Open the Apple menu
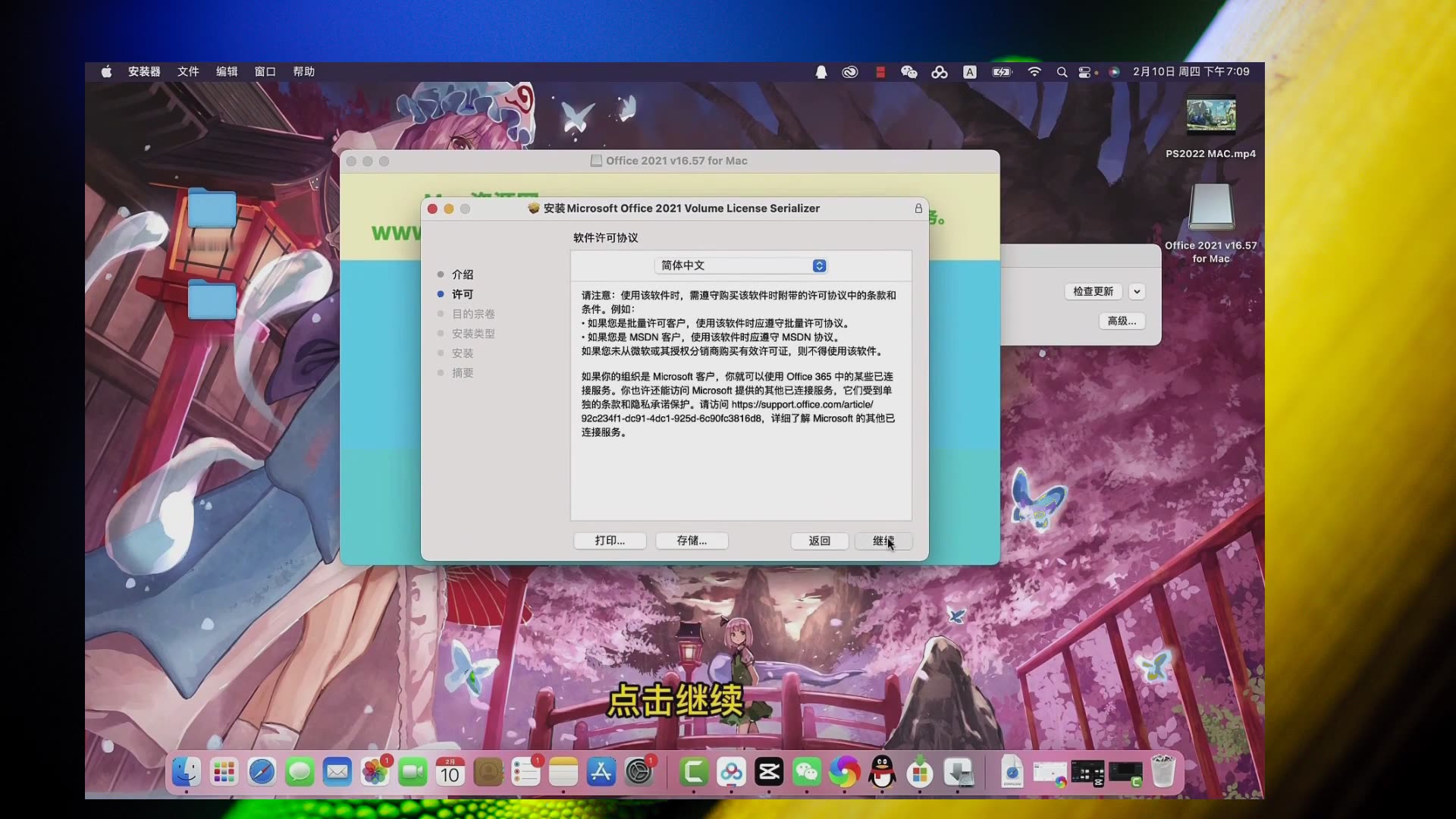The height and width of the screenshot is (819, 1456). pyautogui.click(x=106, y=71)
